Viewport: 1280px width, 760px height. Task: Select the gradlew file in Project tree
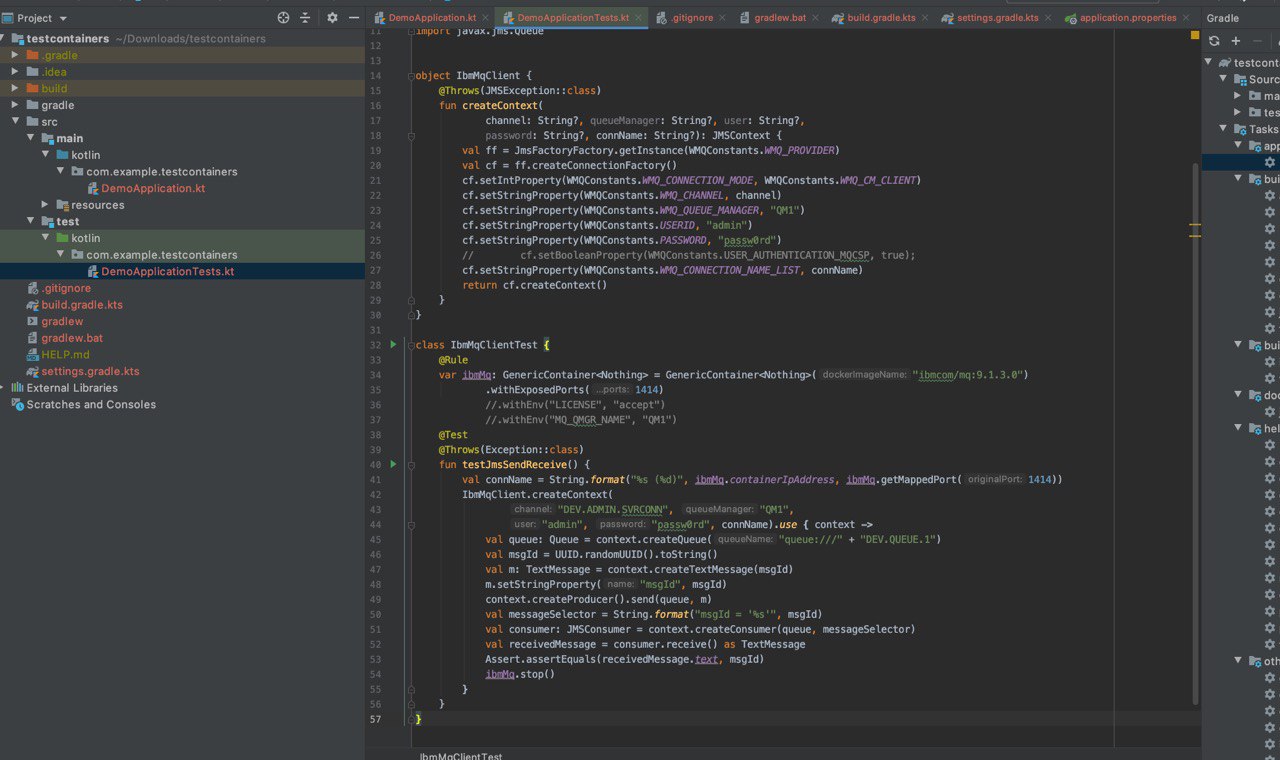[62, 321]
